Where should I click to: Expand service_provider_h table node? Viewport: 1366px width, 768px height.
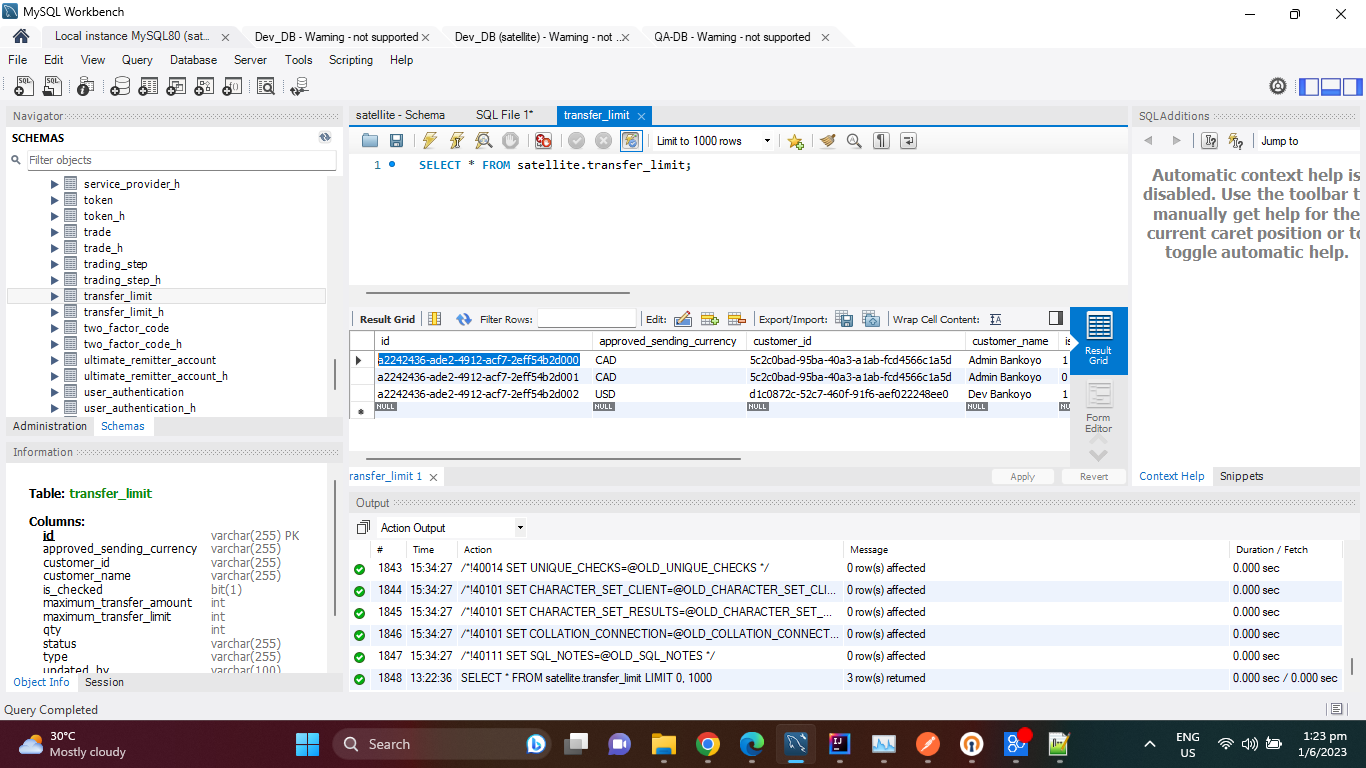[55, 184]
